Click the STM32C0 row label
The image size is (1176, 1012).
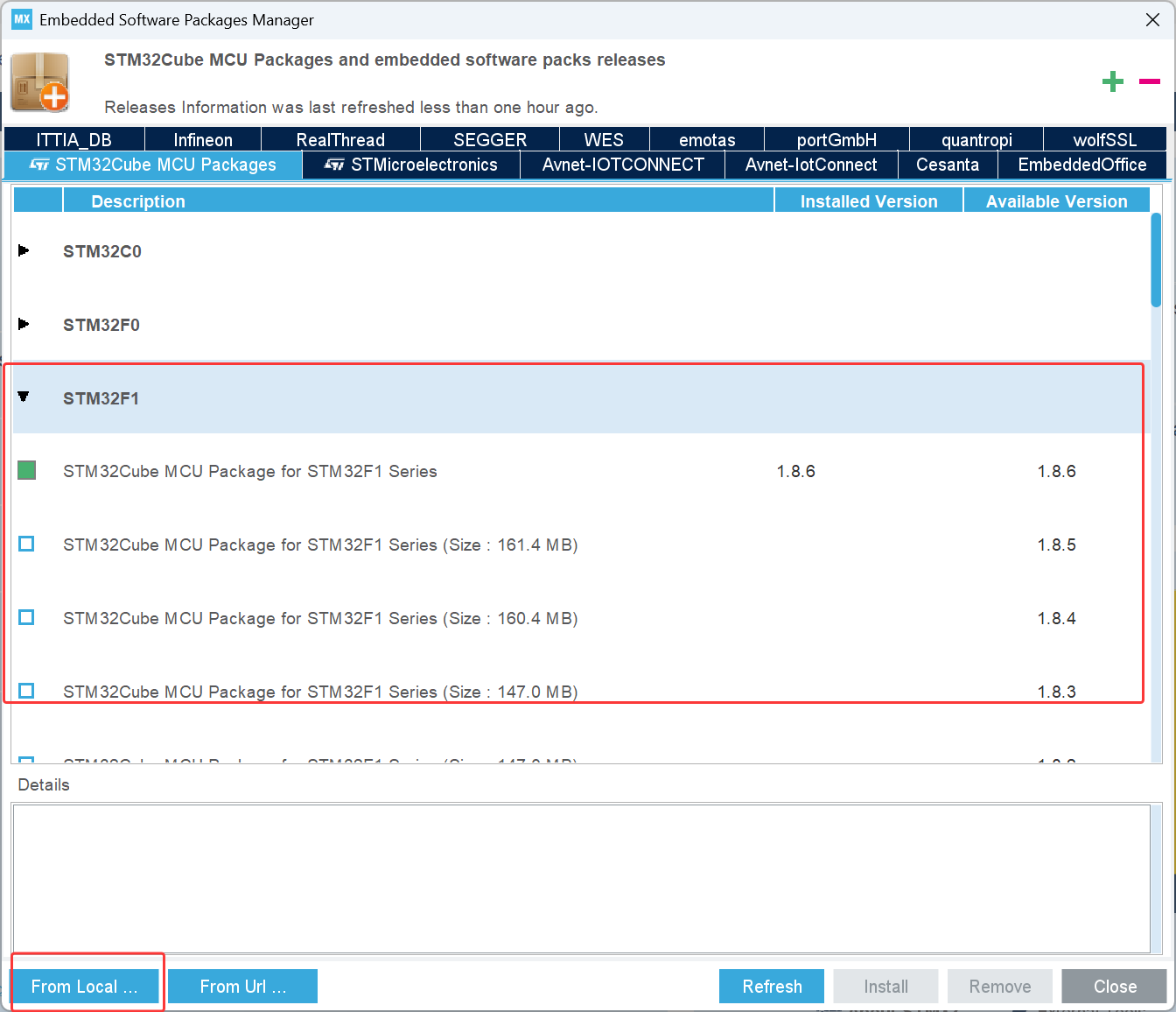click(102, 251)
